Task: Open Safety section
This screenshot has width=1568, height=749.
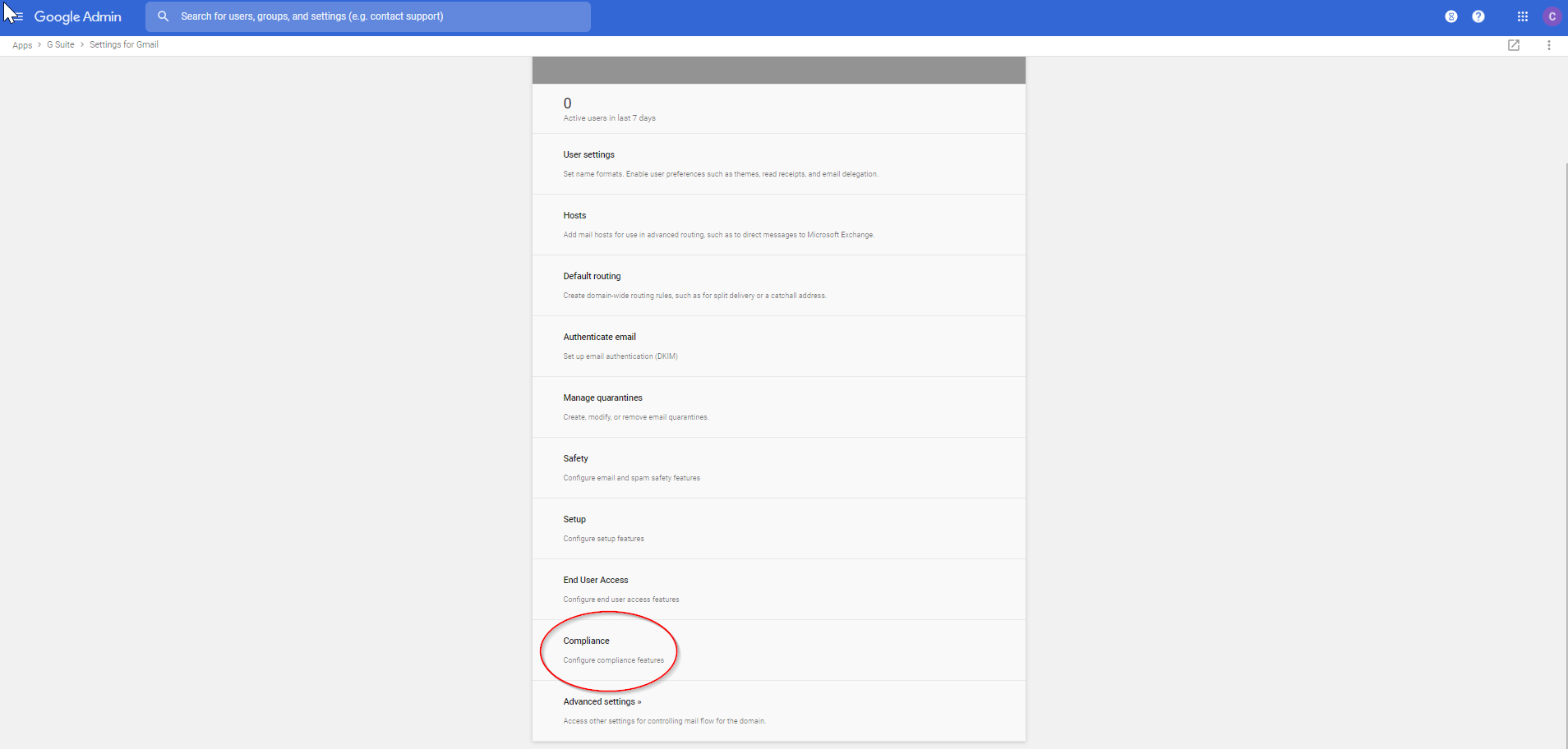Action: point(779,468)
